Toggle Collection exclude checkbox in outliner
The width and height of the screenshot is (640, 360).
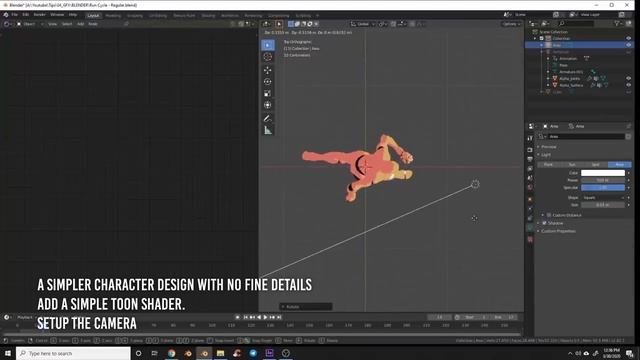pyautogui.click(x=542, y=38)
